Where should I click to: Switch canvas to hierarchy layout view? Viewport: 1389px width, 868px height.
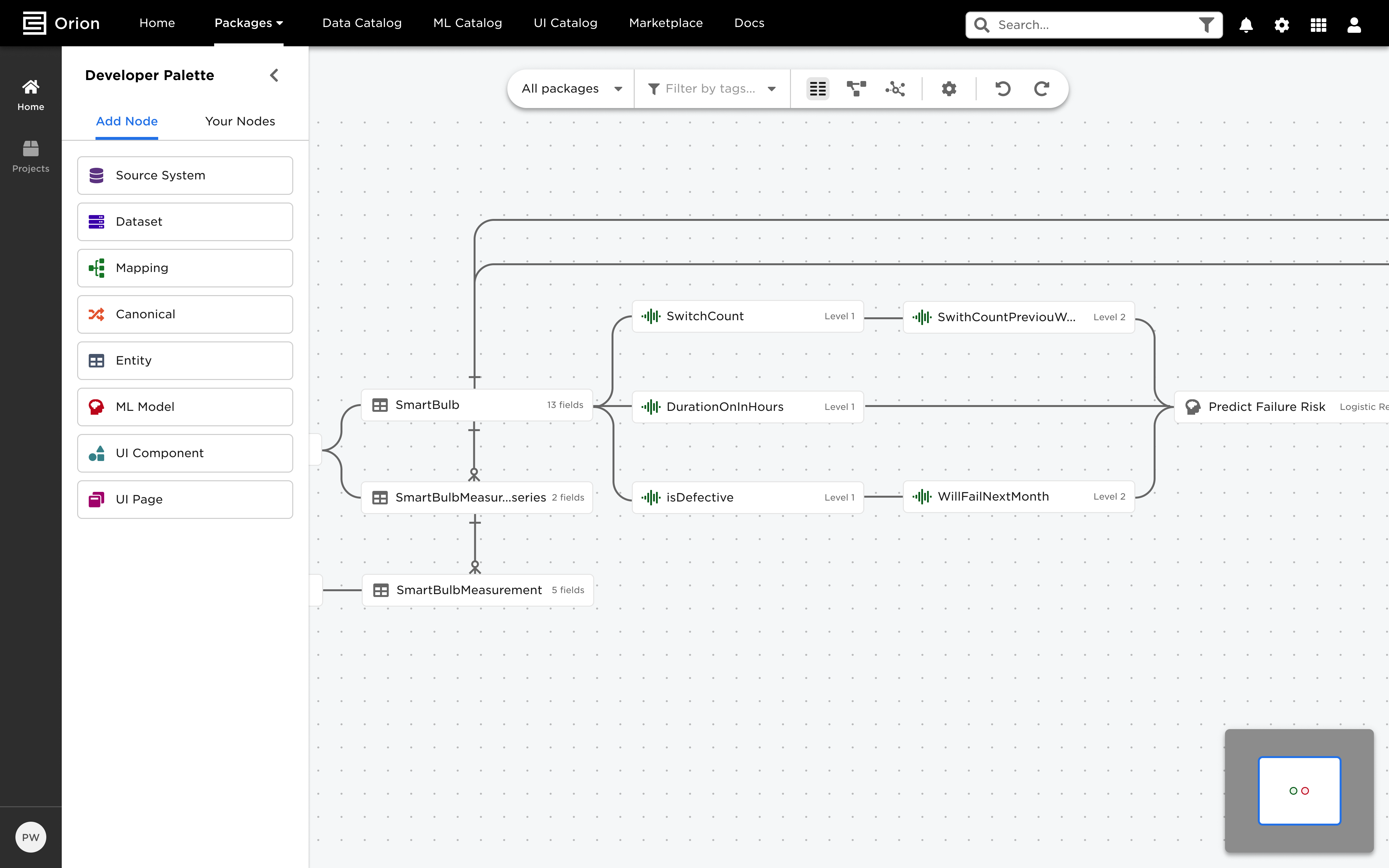point(856,88)
